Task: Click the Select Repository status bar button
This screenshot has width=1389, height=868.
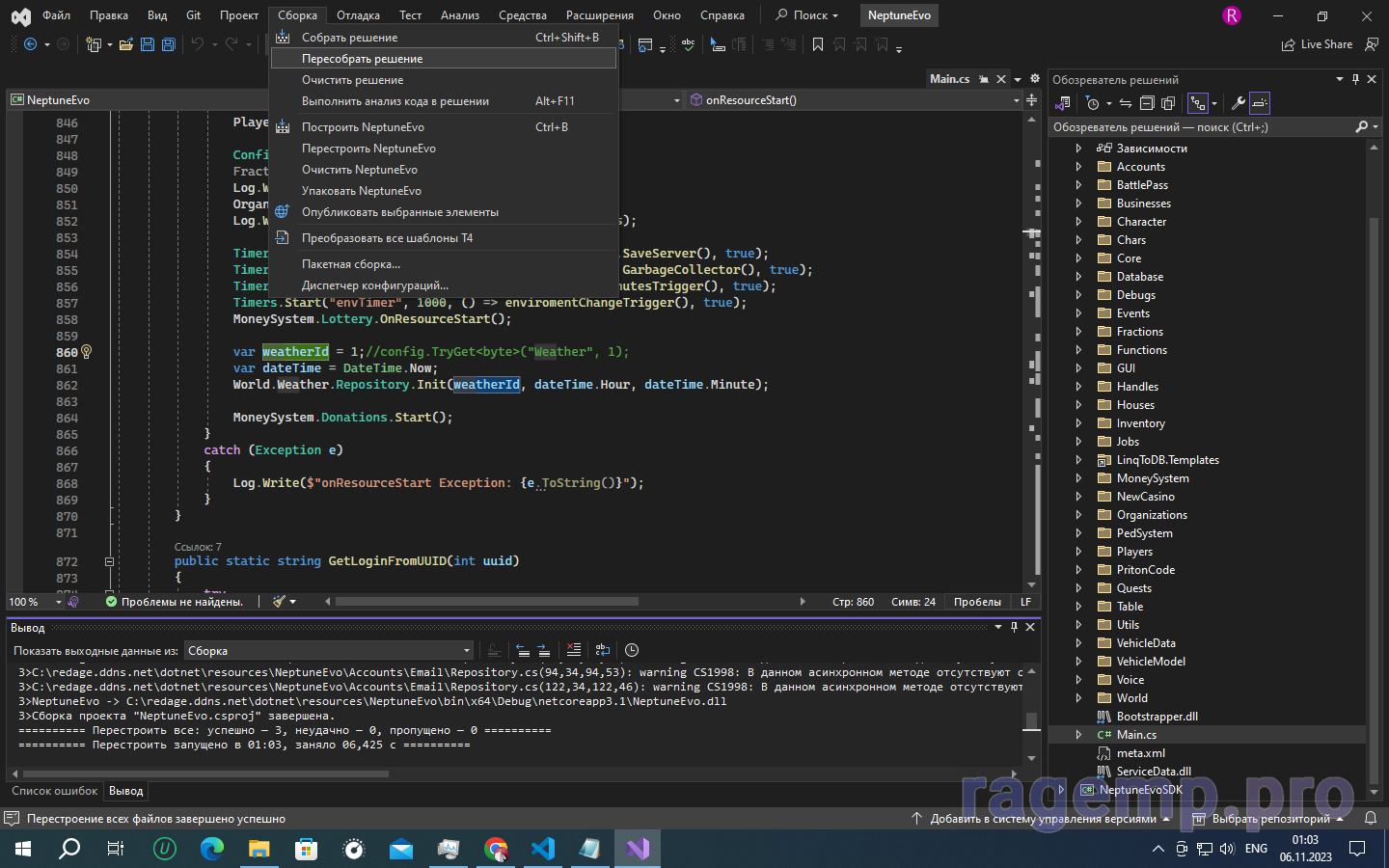Action: point(1268,819)
